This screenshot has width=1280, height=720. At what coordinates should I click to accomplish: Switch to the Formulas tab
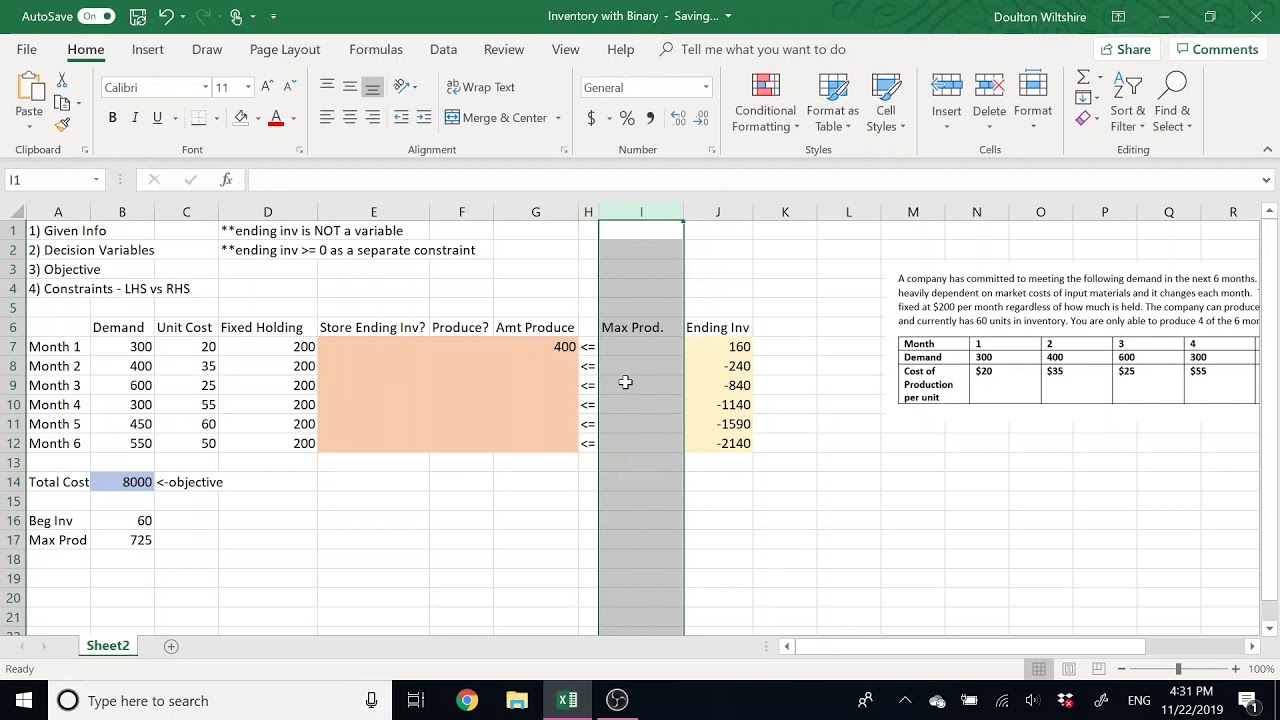click(376, 49)
